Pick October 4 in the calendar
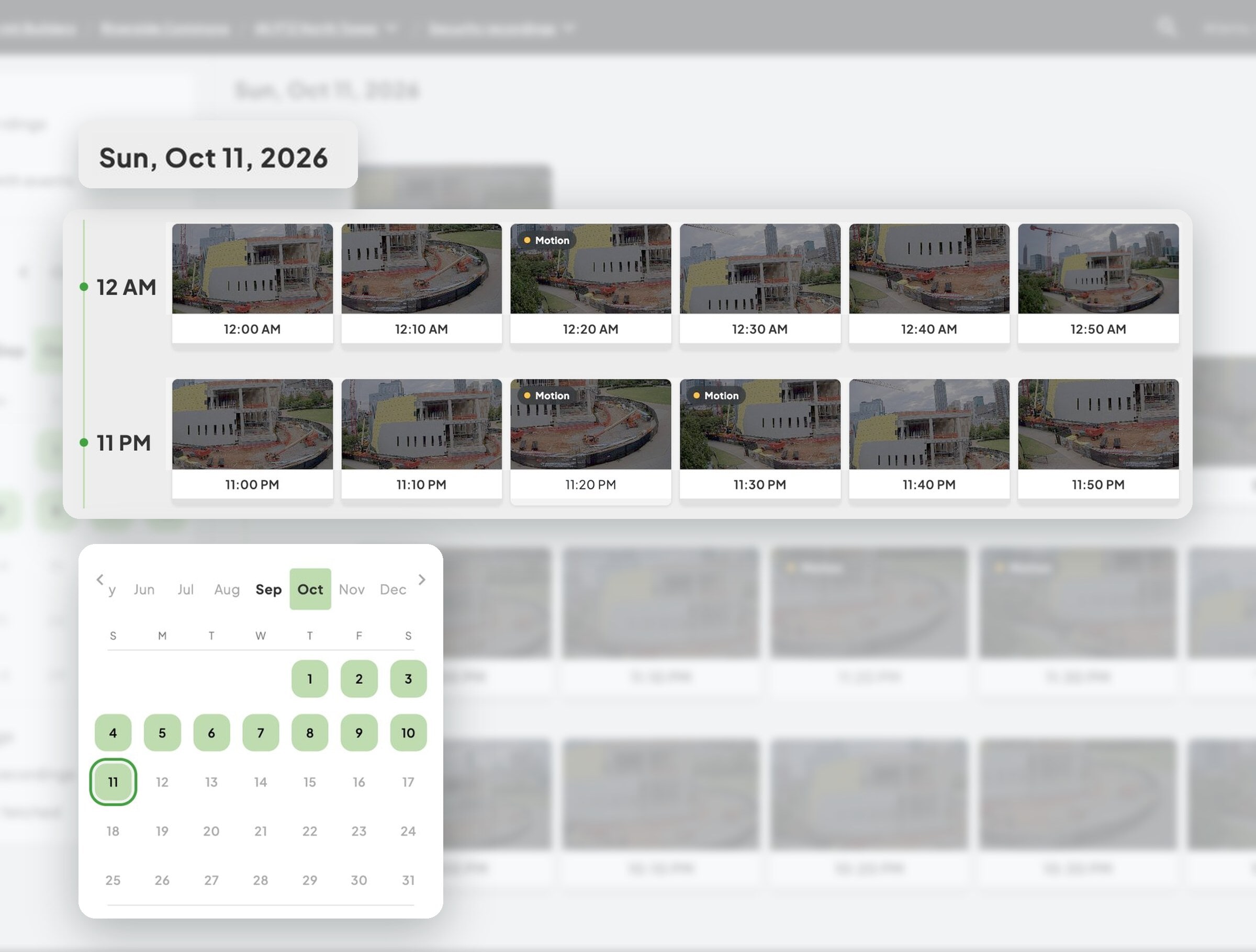The image size is (1256, 952). (113, 733)
